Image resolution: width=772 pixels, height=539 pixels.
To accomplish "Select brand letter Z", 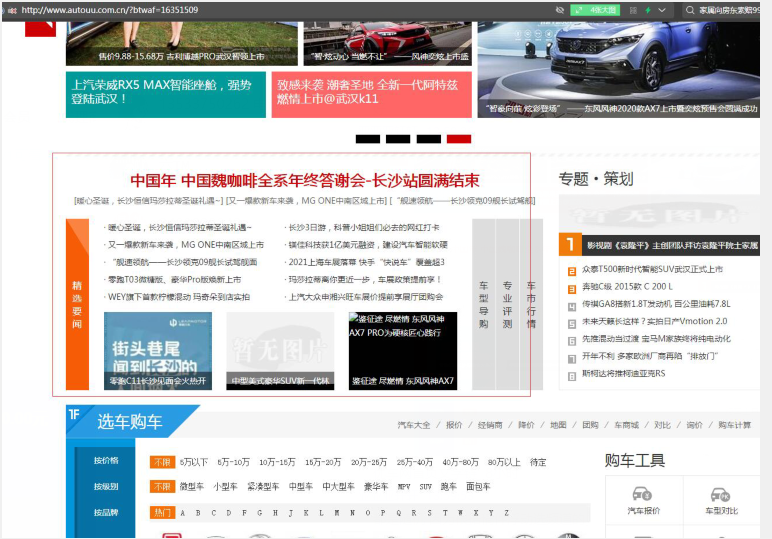I will click(506, 513).
